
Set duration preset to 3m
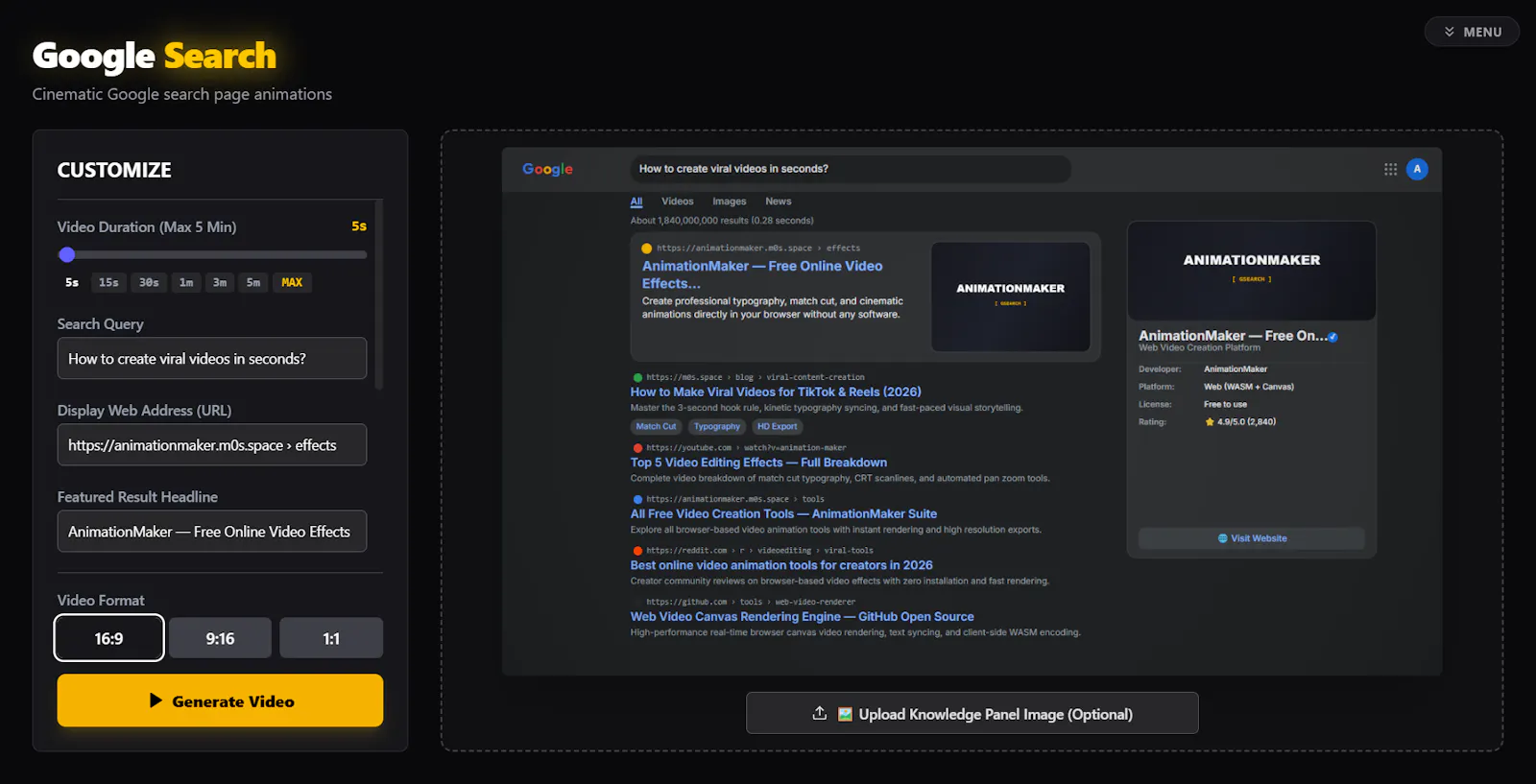tap(220, 282)
